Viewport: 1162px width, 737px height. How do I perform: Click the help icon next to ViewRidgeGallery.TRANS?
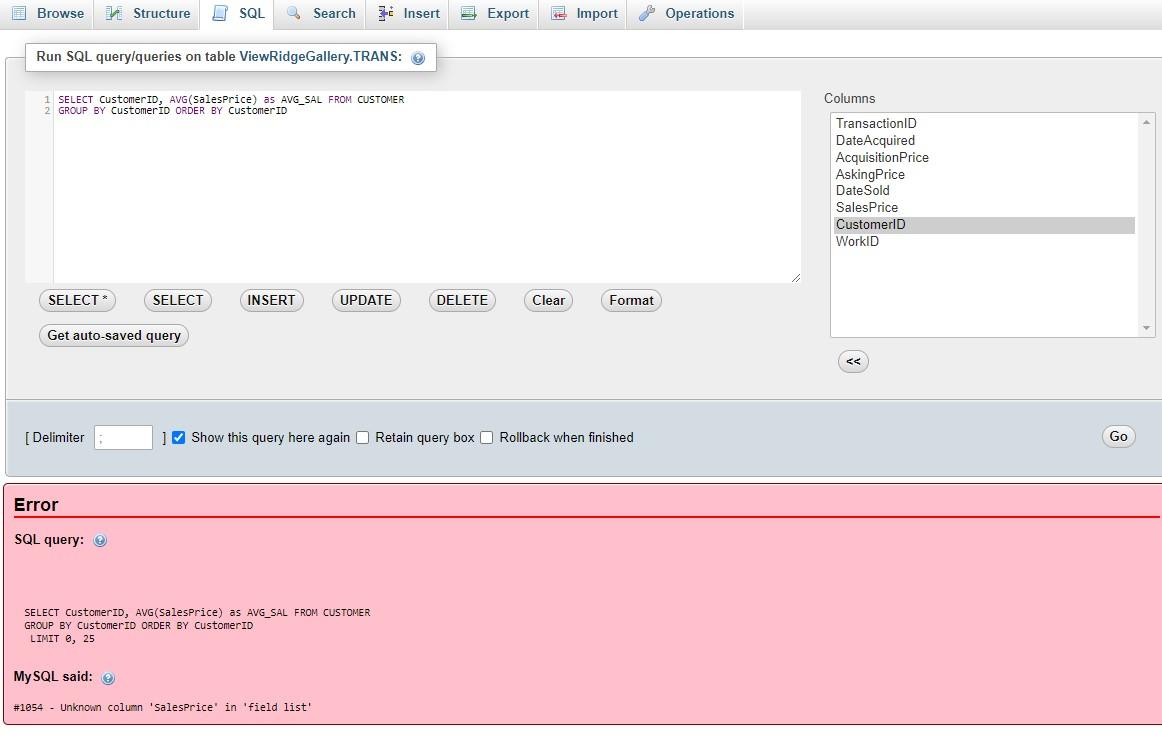[x=418, y=57]
